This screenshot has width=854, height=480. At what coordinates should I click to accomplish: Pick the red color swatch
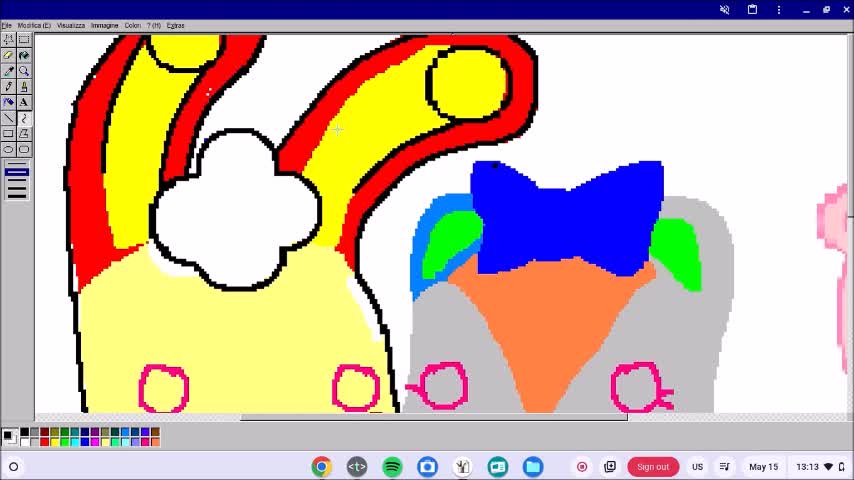[45, 441]
